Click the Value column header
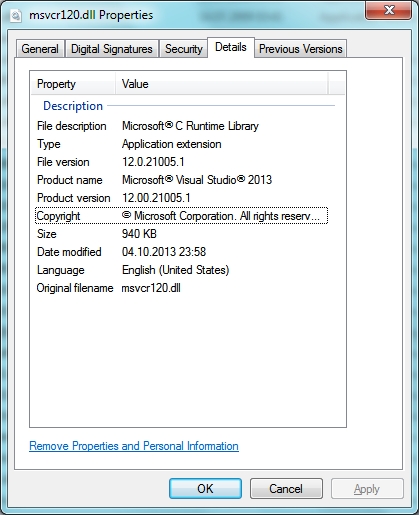The width and height of the screenshot is (419, 515). (221, 84)
